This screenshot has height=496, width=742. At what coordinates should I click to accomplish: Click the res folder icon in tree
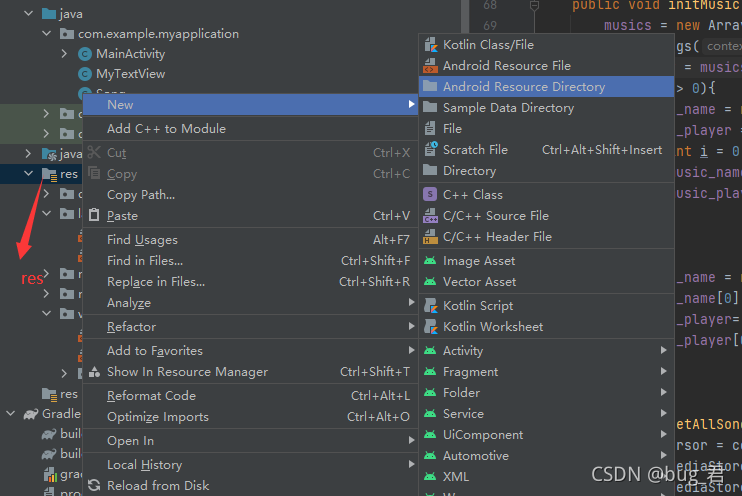(49, 175)
